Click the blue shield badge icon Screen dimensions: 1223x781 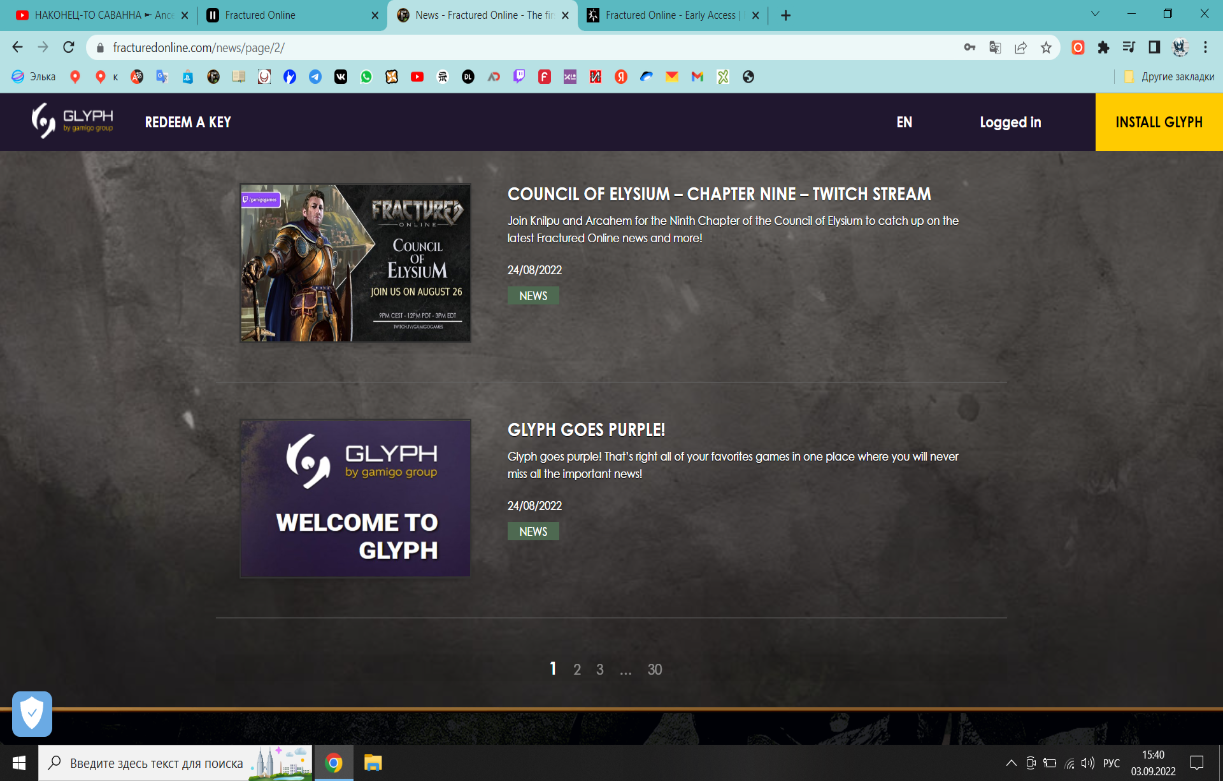pyautogui.click(x=32, y=714)
